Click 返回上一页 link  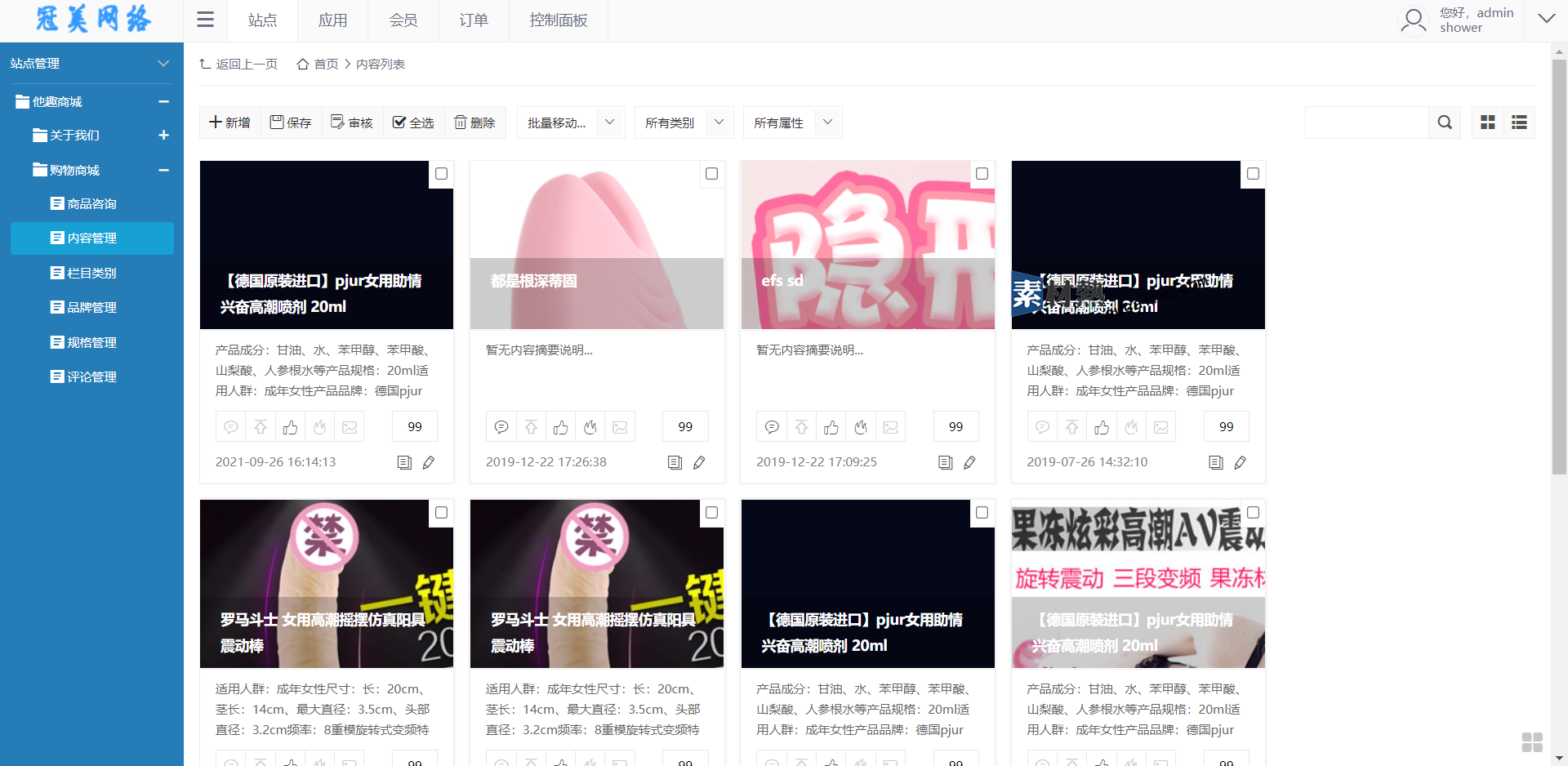(238, 64)
